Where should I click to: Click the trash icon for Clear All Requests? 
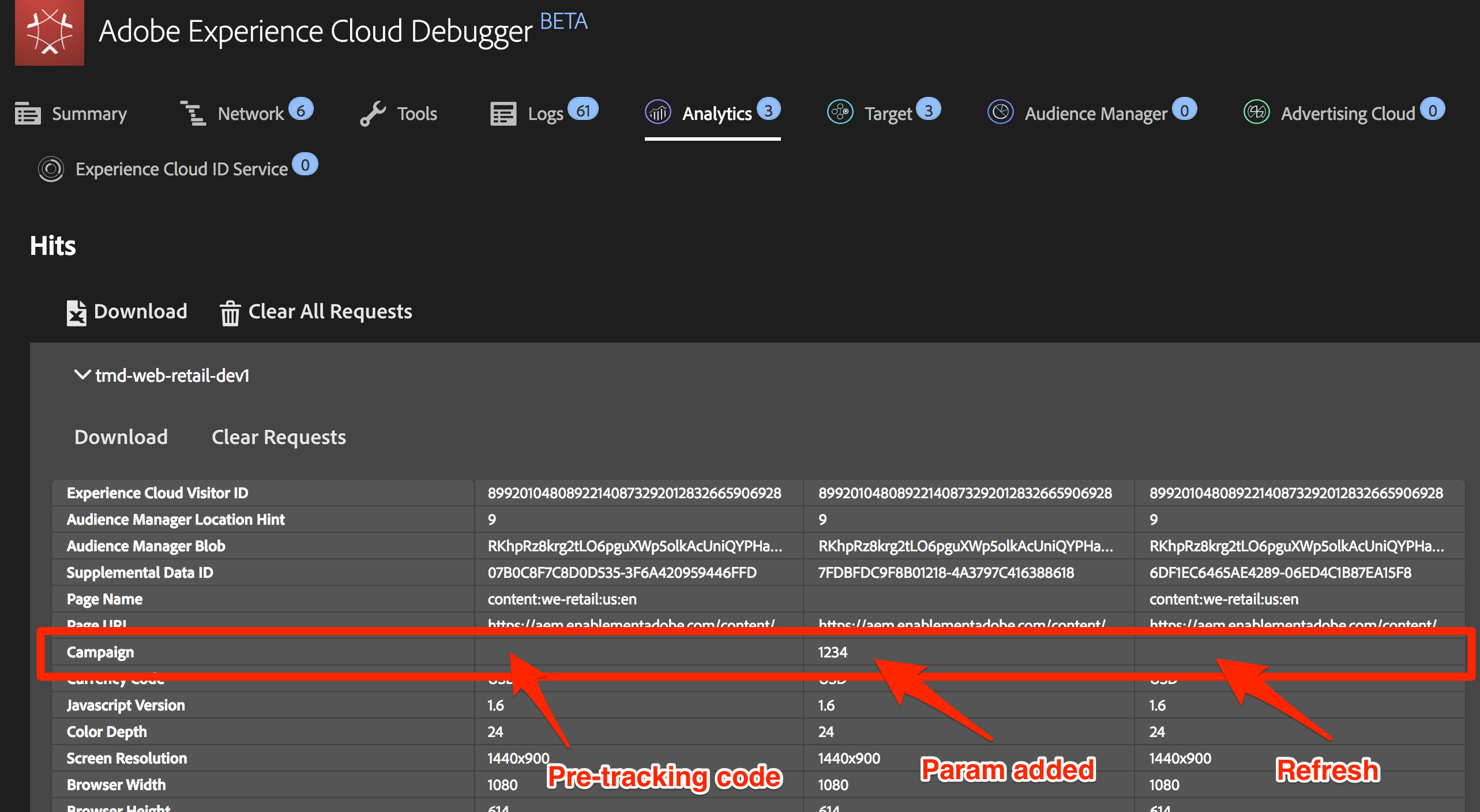[230, 313]
